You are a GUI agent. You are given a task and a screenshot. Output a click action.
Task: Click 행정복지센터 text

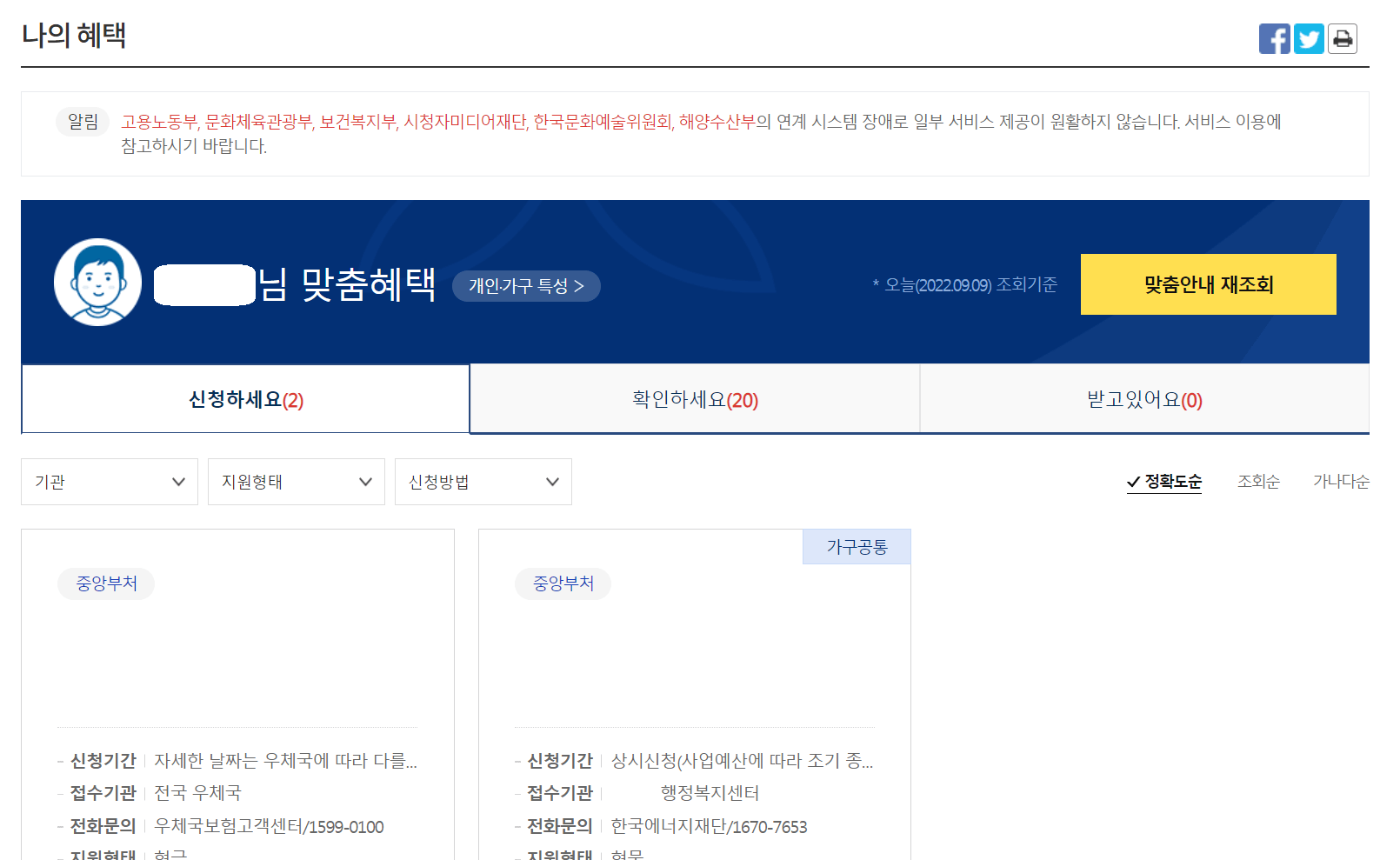[x=710, y=793]
